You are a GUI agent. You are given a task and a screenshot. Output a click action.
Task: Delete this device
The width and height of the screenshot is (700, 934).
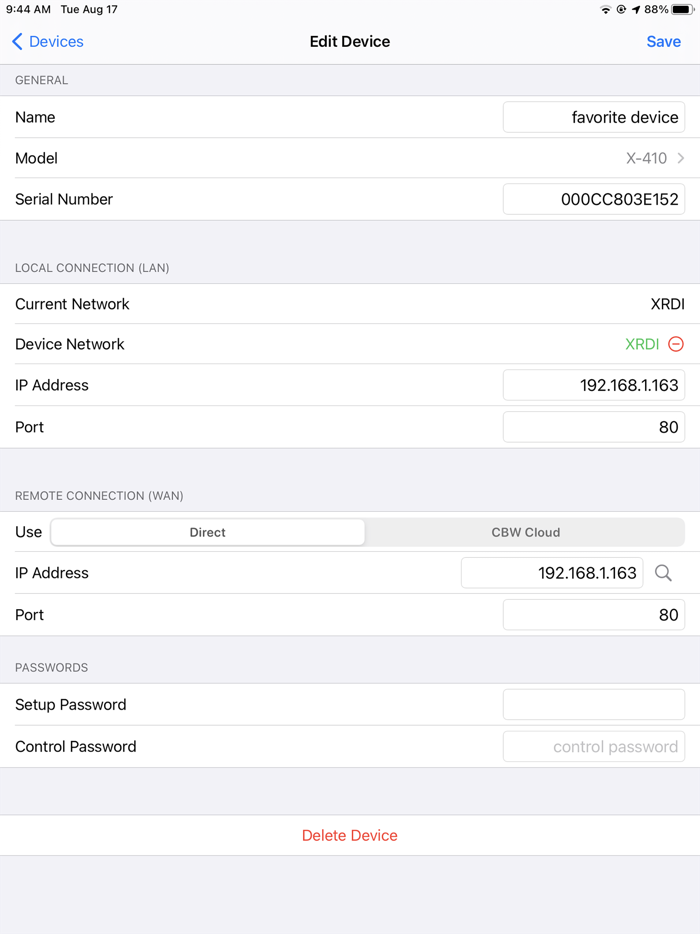click(349, 835)
